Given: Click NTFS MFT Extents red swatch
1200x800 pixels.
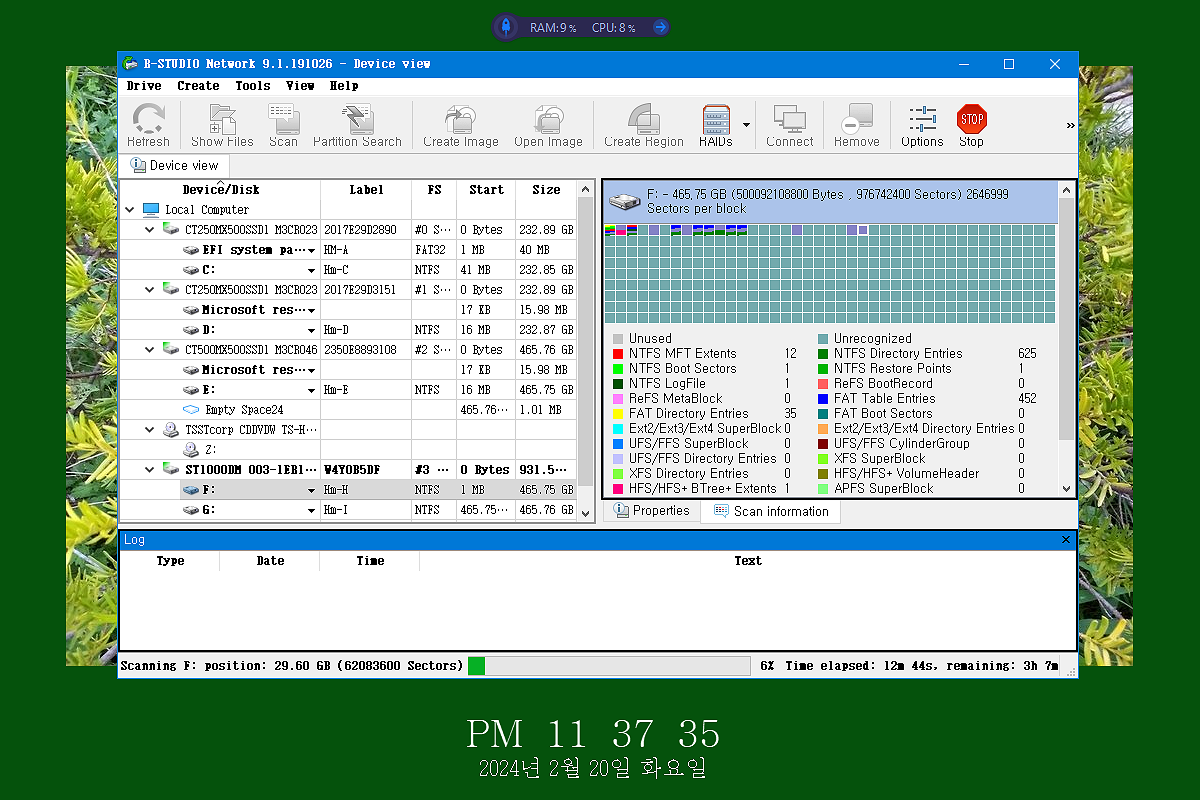Looking at the screenshot, I should coord(618,354).
